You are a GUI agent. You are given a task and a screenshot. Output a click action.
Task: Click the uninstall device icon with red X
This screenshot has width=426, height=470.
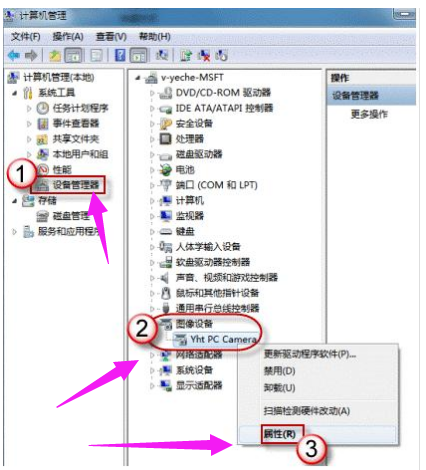pyautogui.click(x=204, y=55)
